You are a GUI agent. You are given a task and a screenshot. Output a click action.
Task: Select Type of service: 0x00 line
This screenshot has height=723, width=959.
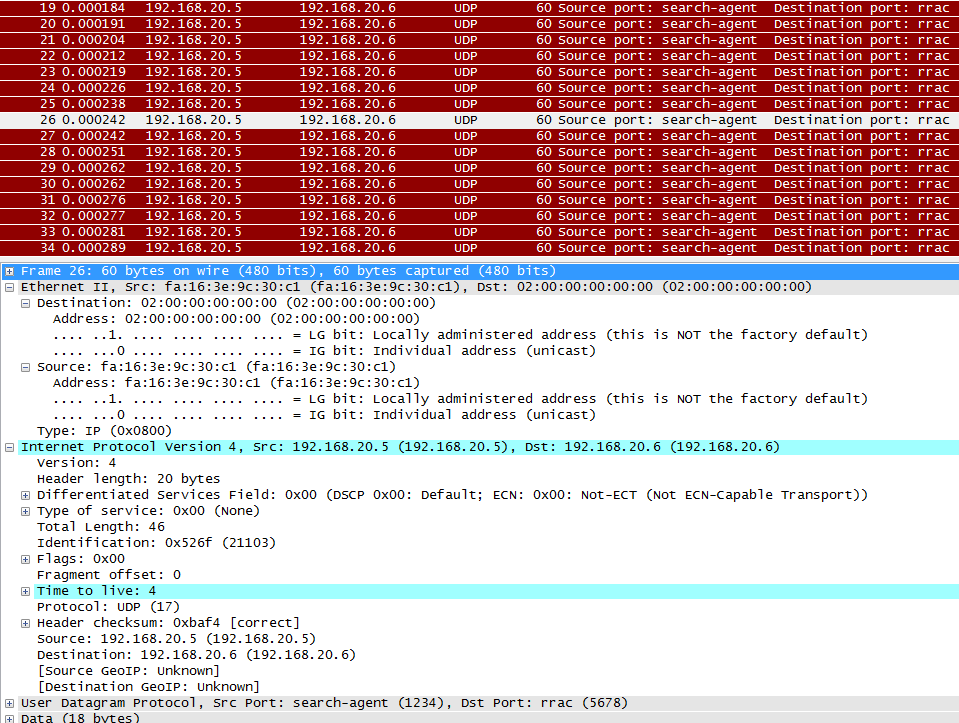tap(148, 511)
